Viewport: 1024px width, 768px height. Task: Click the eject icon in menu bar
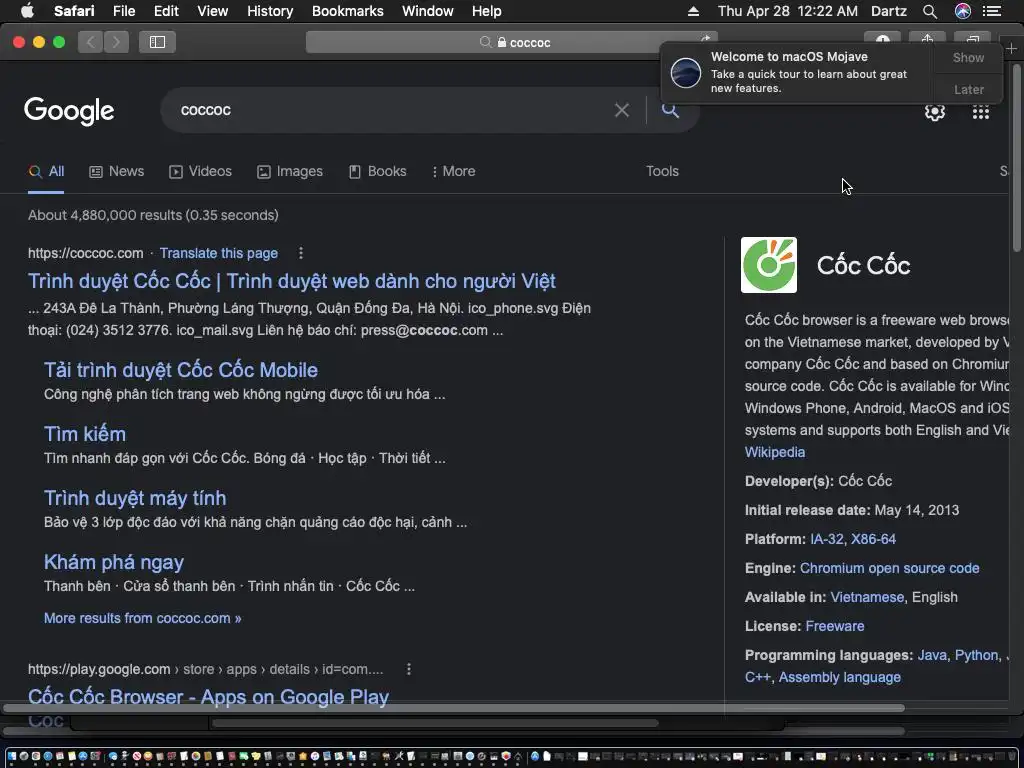(693, 11)
